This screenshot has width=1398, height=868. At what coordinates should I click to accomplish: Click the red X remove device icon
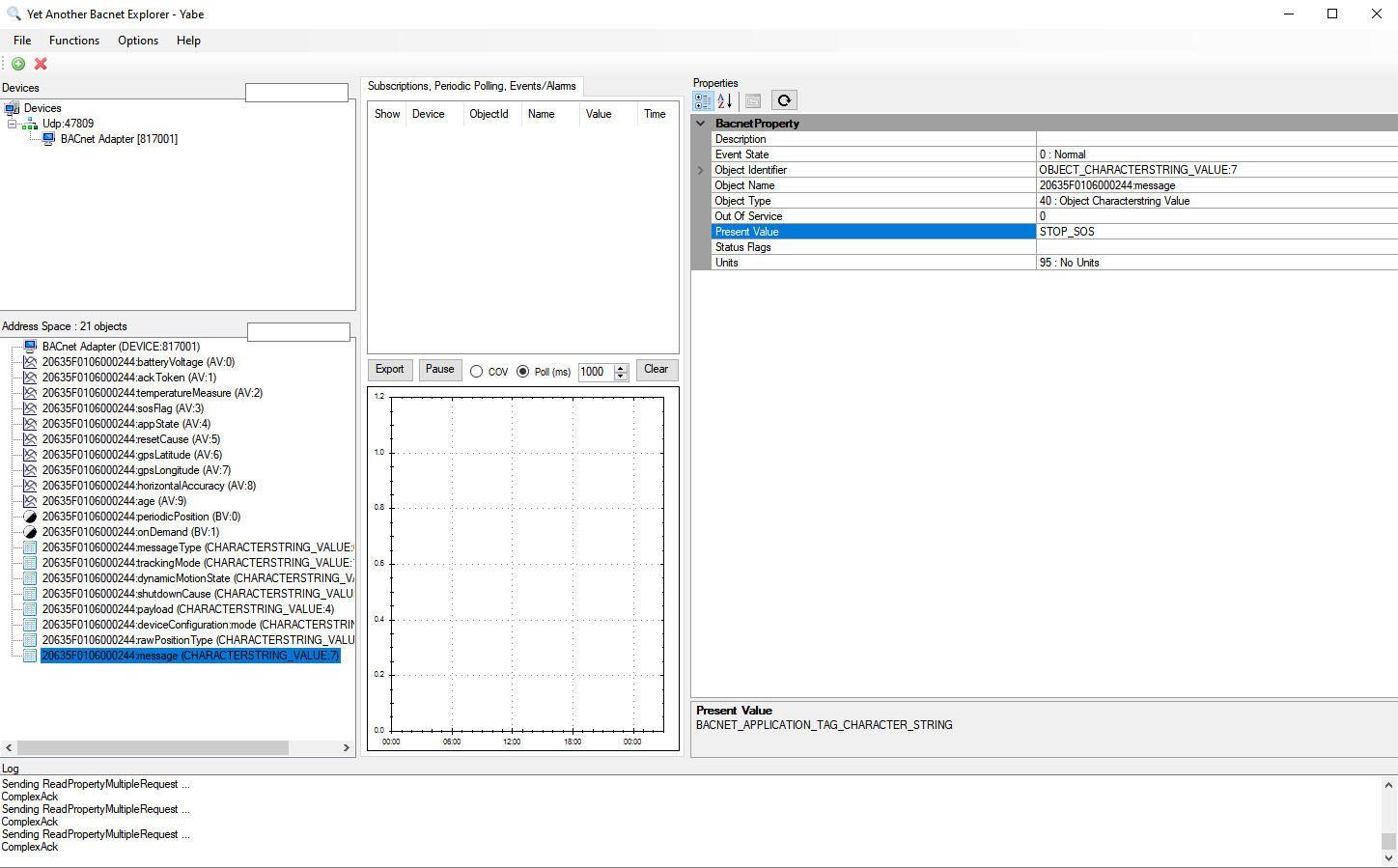pyautogui.click(x=41, y=64)
